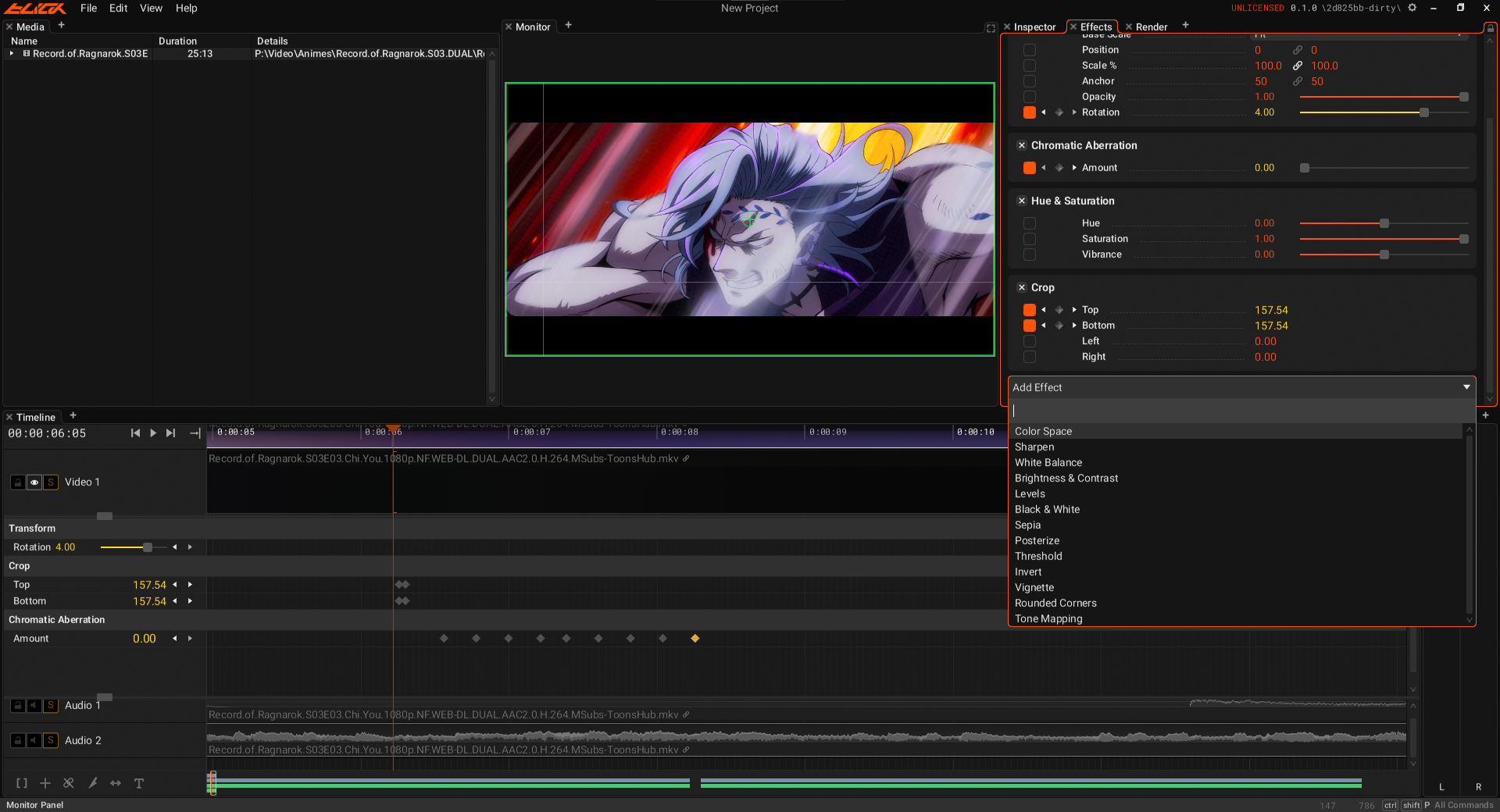Go to next Amount keyframe in timeline
This screenshot has width=1500, height=812.
pyautogui.click(x=190, y=639)
